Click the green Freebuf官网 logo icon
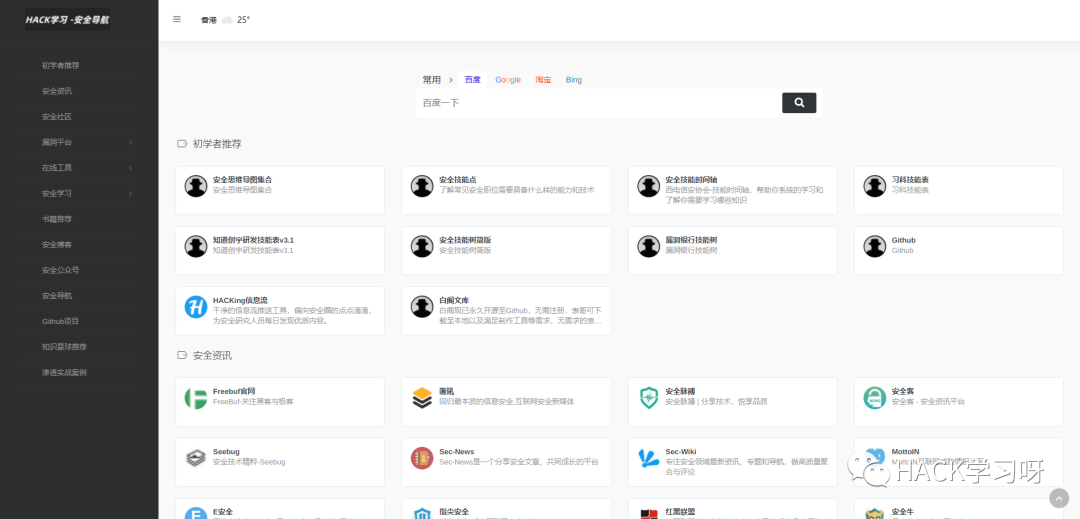Screen dimensions: 1080x519 pos(196,398)
